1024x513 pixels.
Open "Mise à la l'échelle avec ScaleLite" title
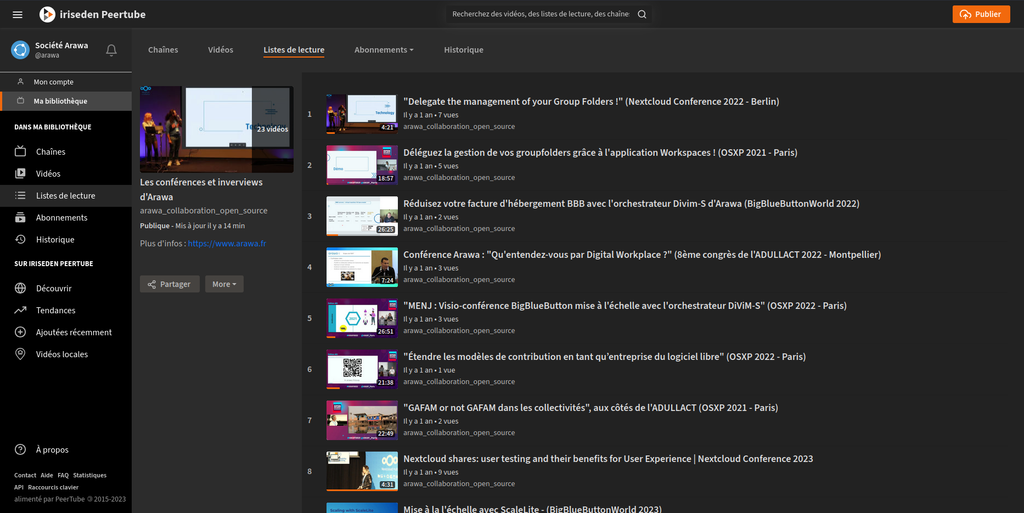532,508
